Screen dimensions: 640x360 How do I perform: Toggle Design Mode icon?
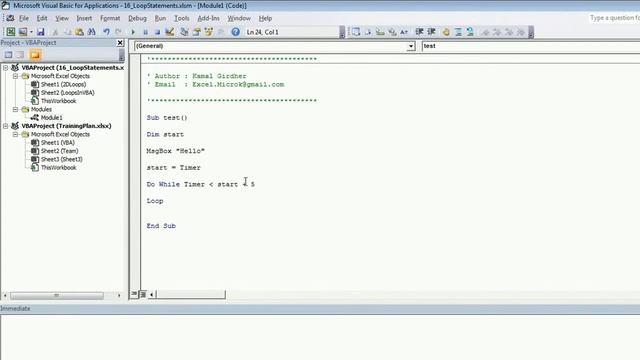170,32
